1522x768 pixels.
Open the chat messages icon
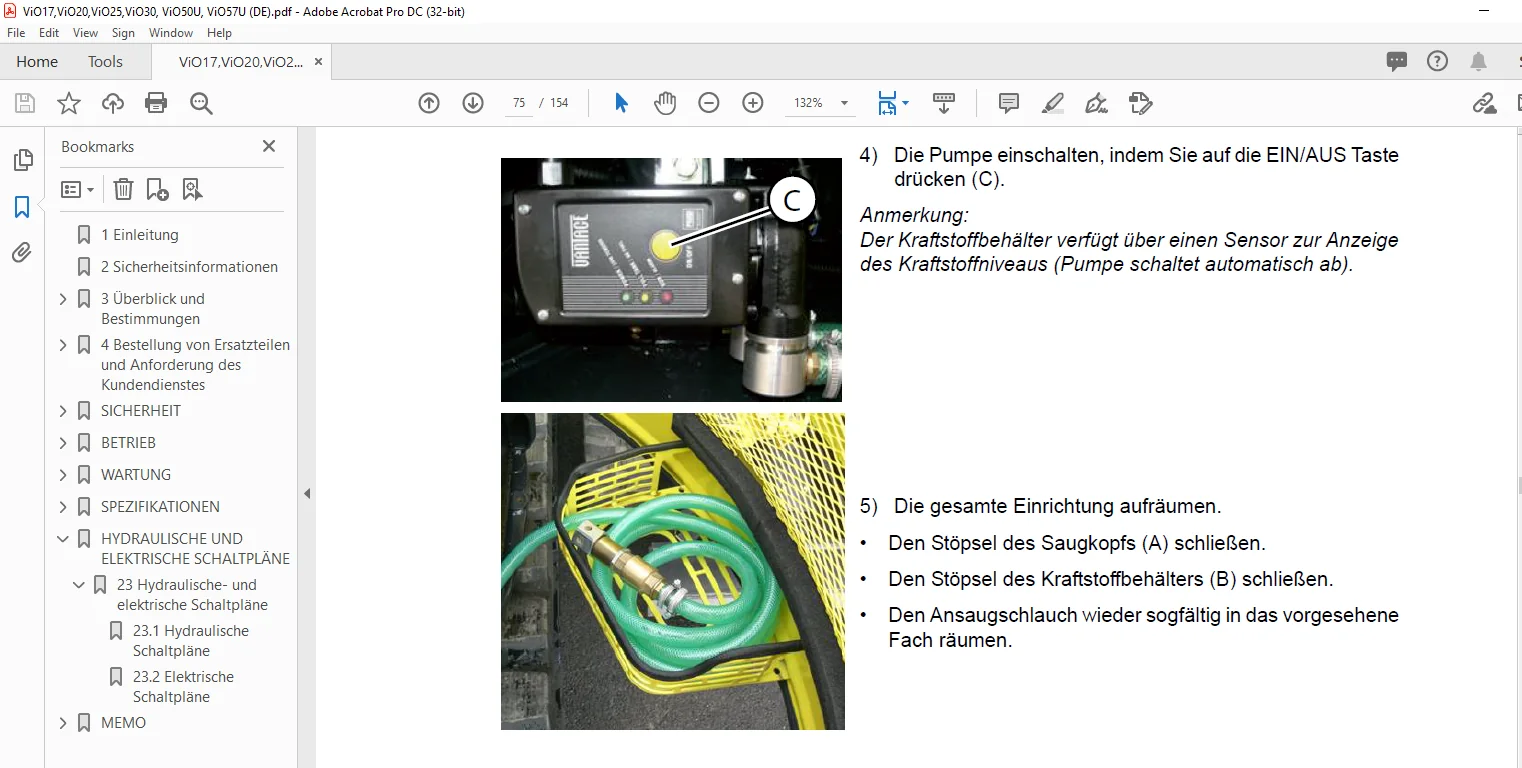click(1397, 61)
